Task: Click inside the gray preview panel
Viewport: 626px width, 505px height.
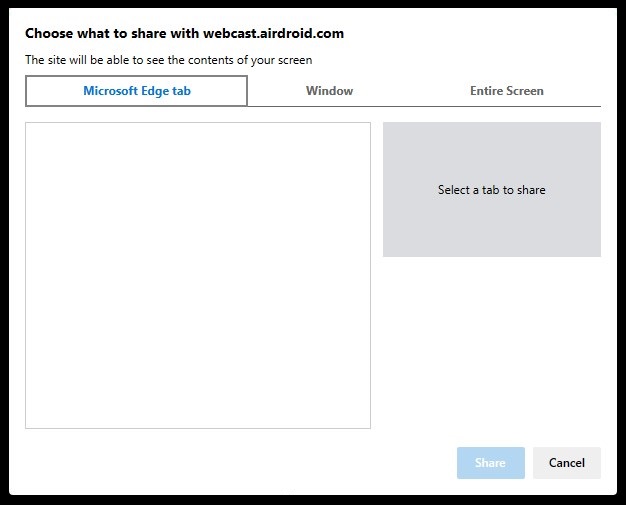Action: click(x=492, y=190)
